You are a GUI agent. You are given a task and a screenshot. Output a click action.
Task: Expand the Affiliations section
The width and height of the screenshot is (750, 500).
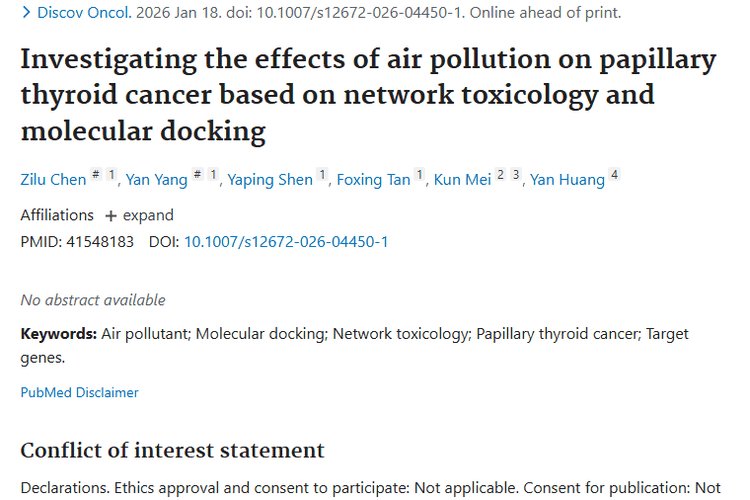[139, 215]
